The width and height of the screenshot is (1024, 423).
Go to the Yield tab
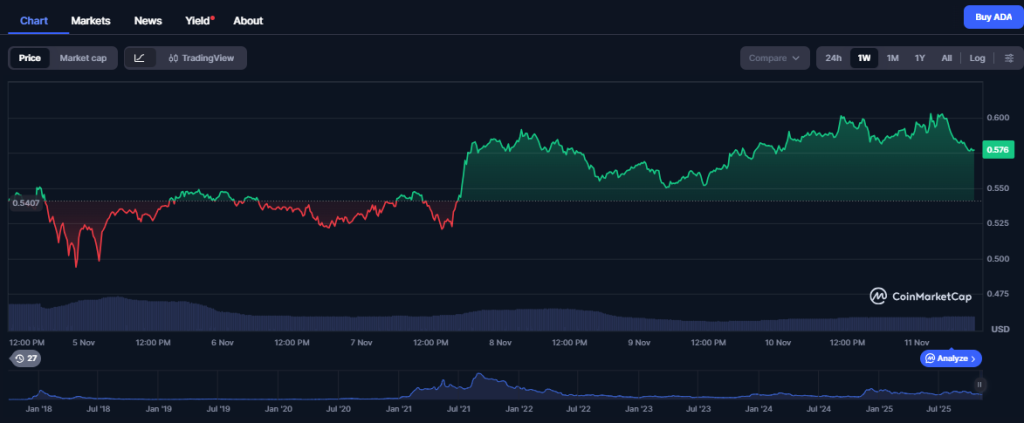(x=198, y=20)
